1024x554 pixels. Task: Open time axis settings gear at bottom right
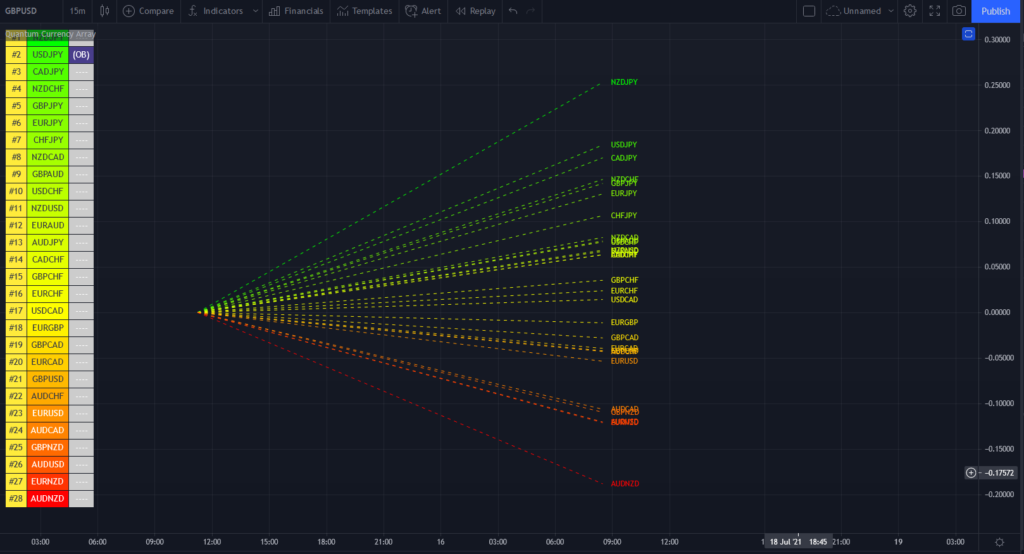(999, 542)
